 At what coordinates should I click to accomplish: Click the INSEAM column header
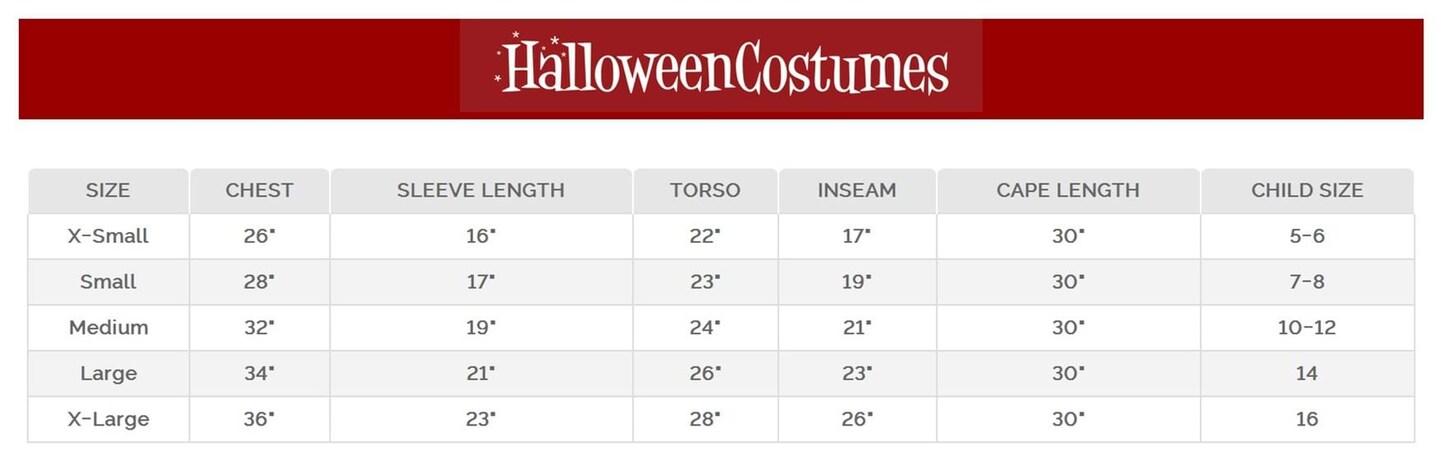(x=857, y=190)
